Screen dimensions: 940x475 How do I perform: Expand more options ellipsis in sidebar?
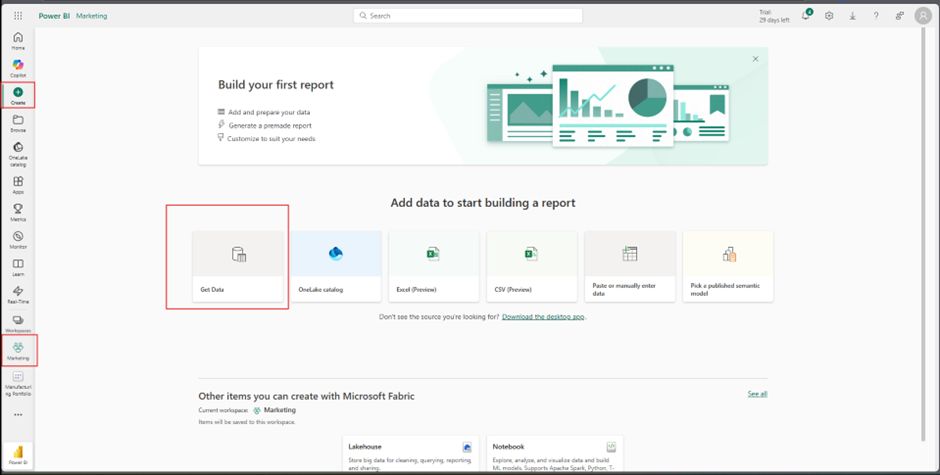click(x=18, y=414)
